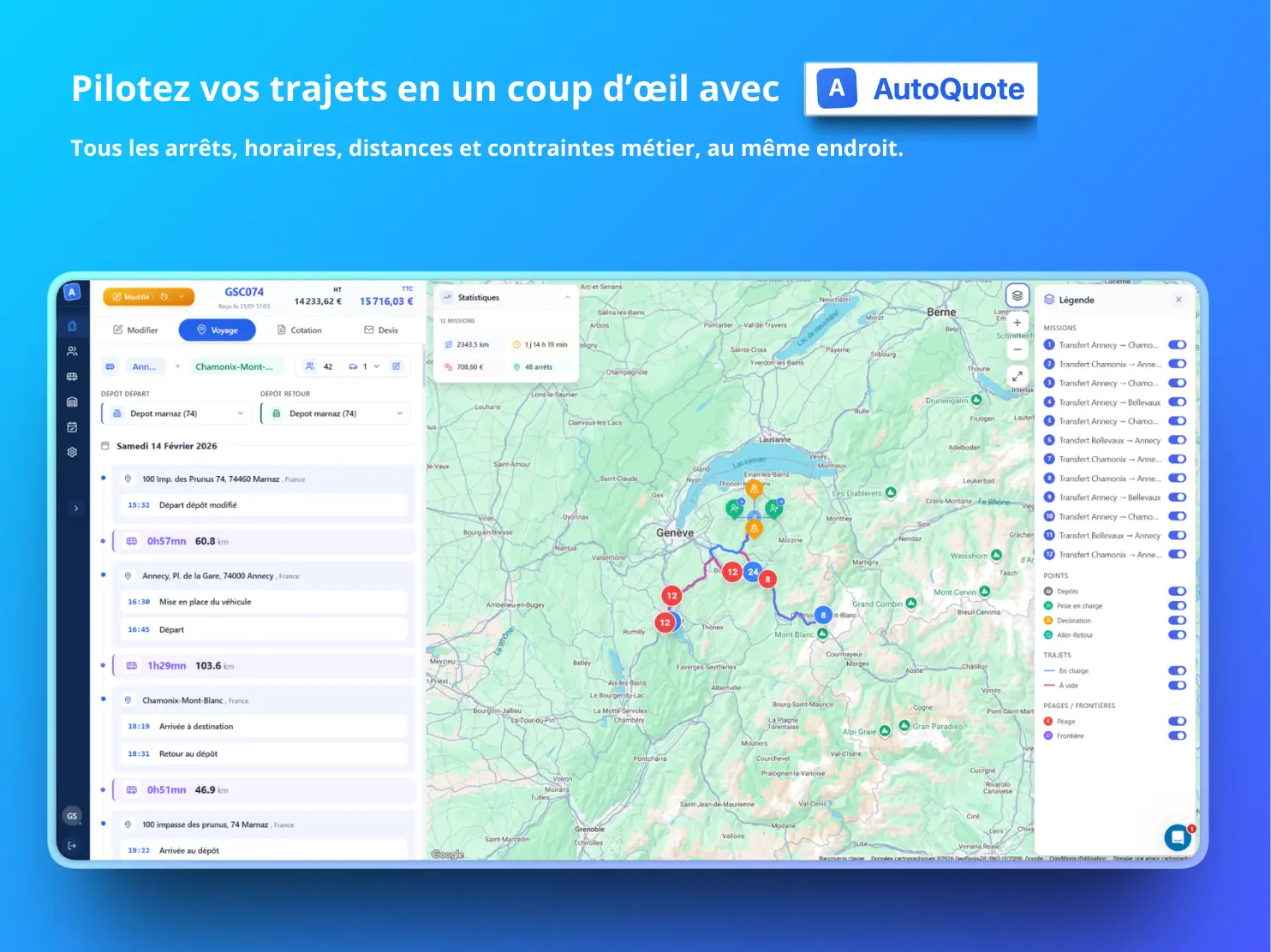
Task: Click the pink À vide route color swatch
Action: point(1048,685)
